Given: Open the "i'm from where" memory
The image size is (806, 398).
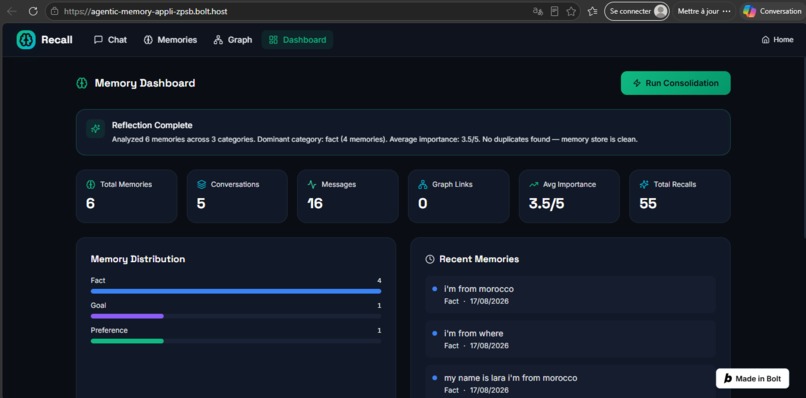Looking at the screenshot, I should (570, 339).
